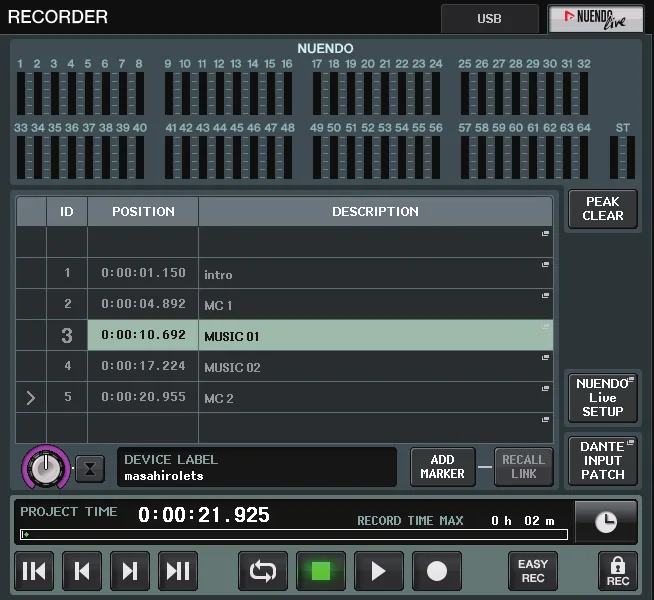
Task: Open popup icon in the intro row
Action: click(x=545, y=265)
